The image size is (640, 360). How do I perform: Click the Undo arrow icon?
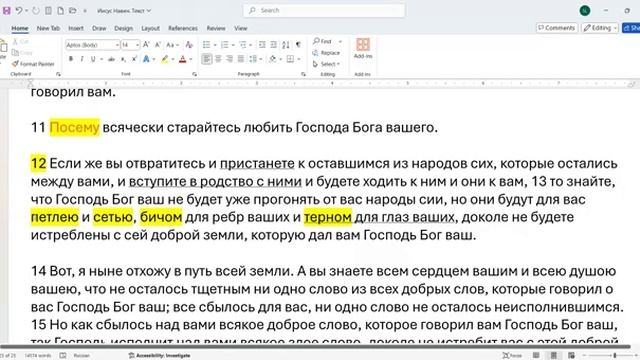click(x=19, y=11)
